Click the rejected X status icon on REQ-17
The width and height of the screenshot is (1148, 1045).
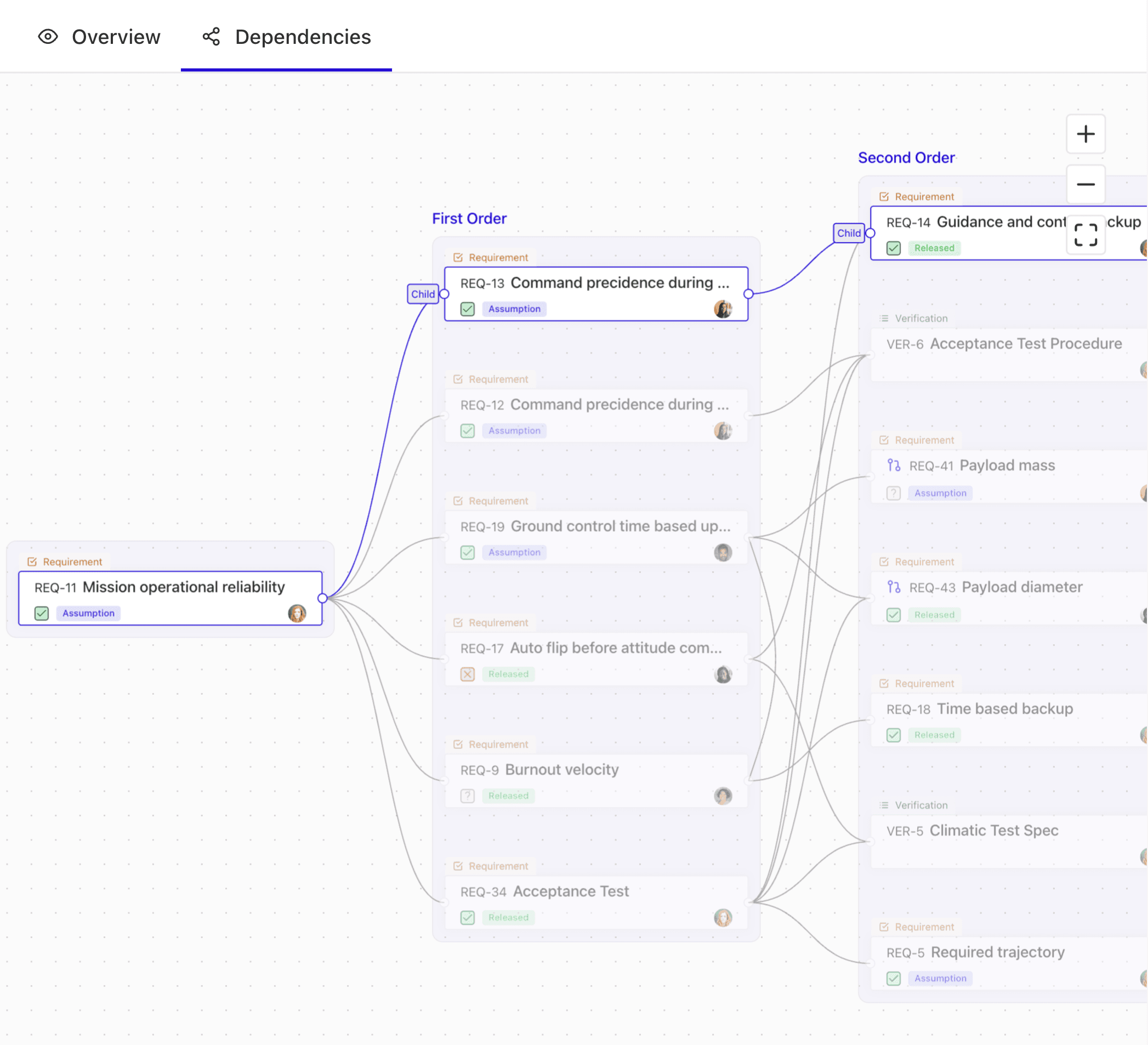pyautogui.click(x=467, y=674)
